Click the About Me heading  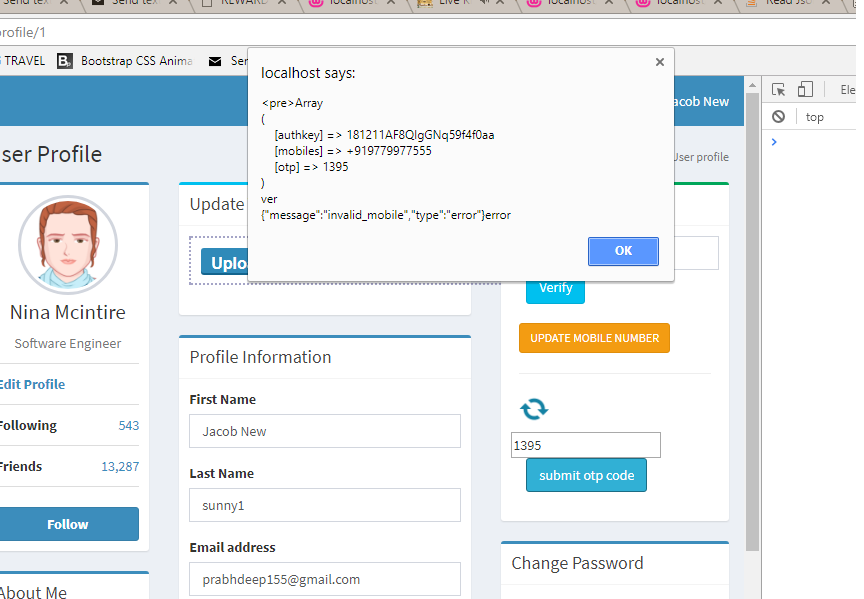(x=33, y=591)
